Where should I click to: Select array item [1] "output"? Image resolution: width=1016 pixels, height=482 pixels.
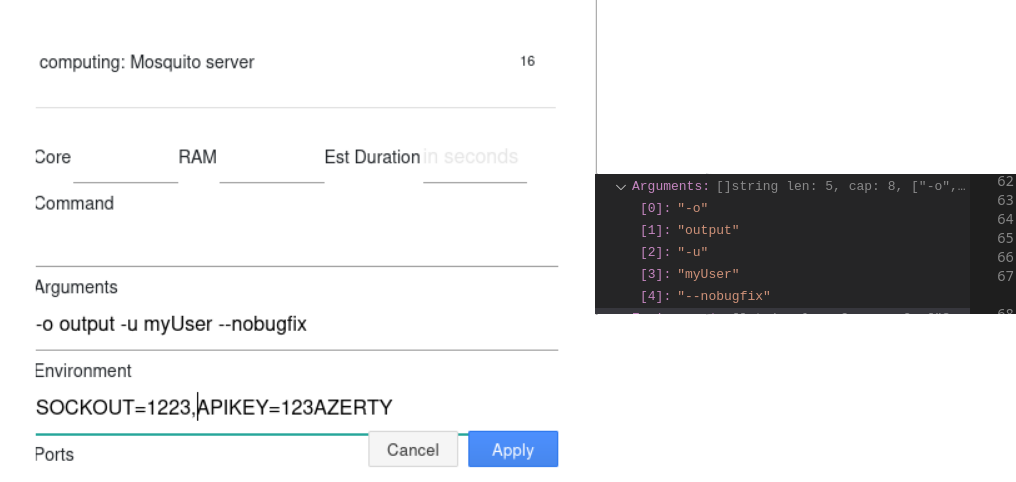[689, 230]
